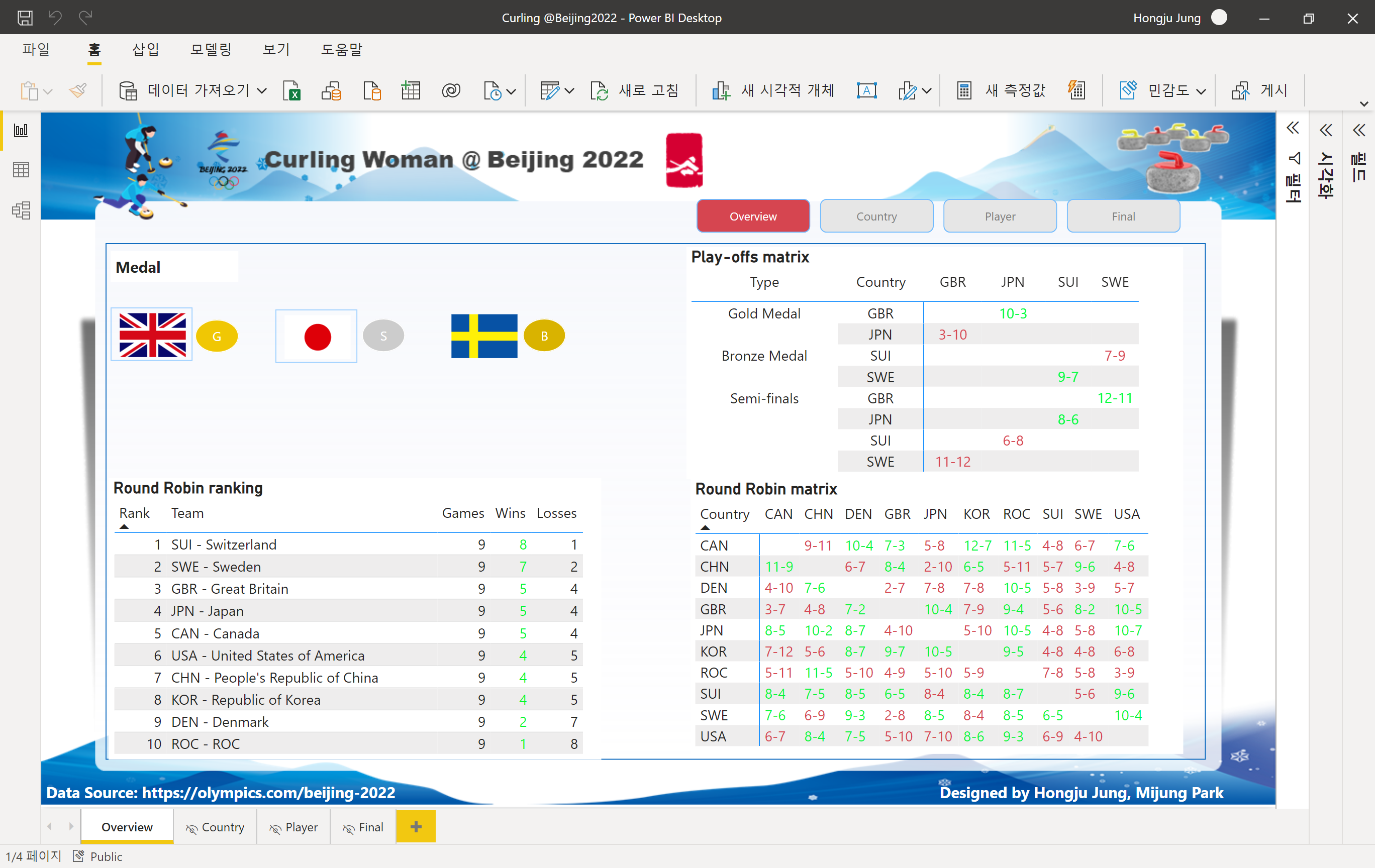Insert a text box with toolbar icon

866,91
